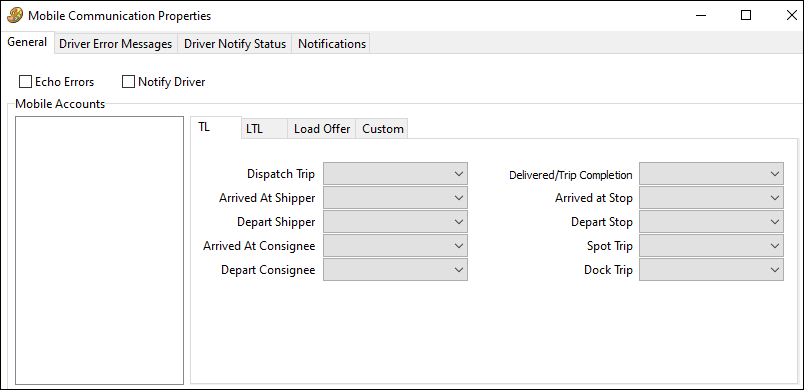
Task: Open the Load Offer sub-tab
Action: (321, 129)
